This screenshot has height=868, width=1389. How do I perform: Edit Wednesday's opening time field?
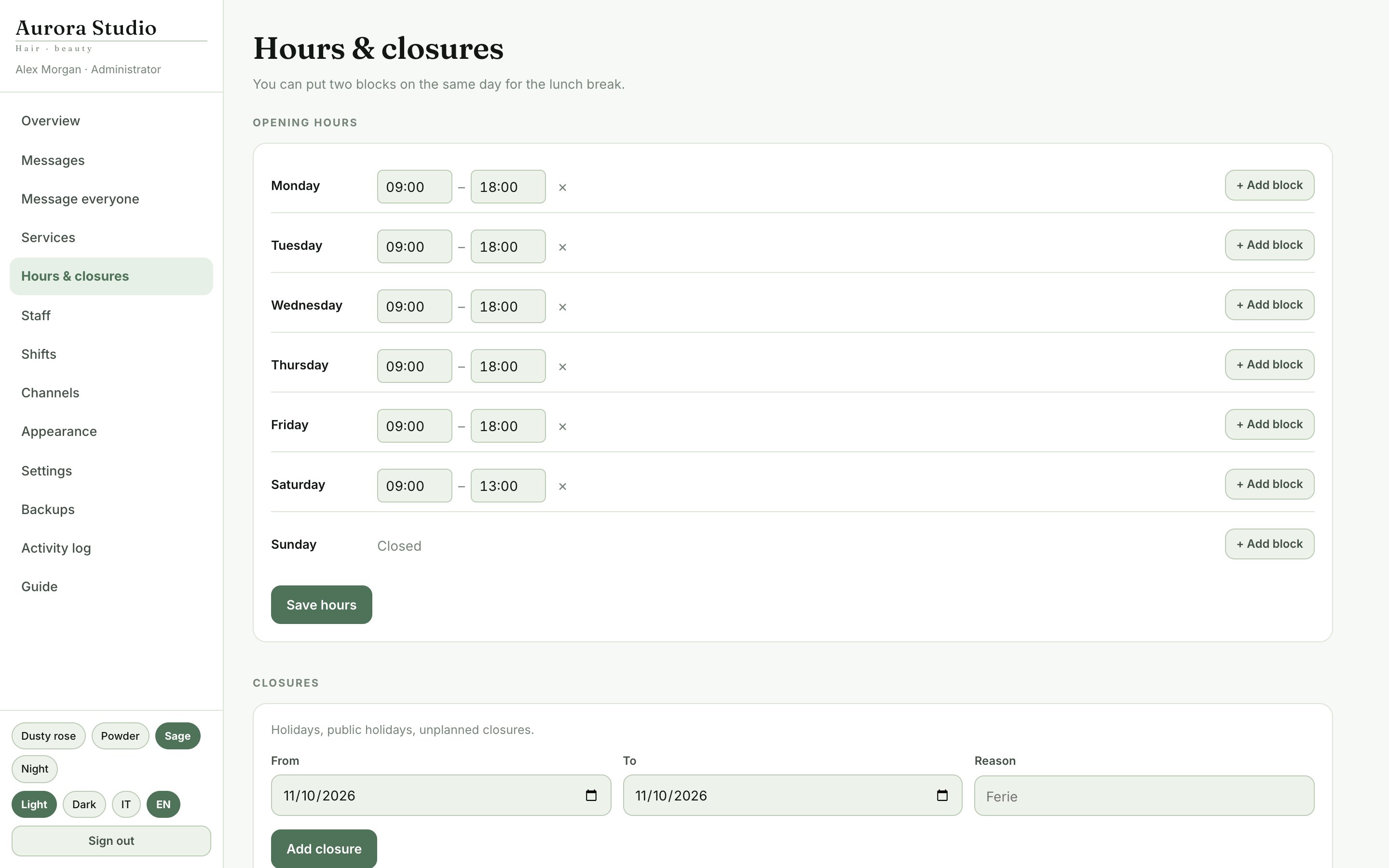tap(414, 307)
